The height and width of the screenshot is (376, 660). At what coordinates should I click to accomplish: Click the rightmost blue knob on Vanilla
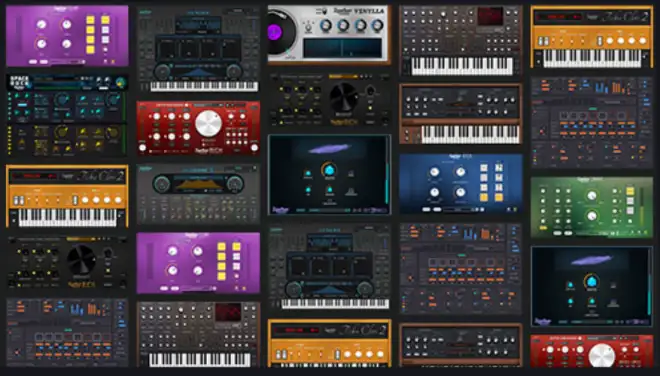[378, 26]
